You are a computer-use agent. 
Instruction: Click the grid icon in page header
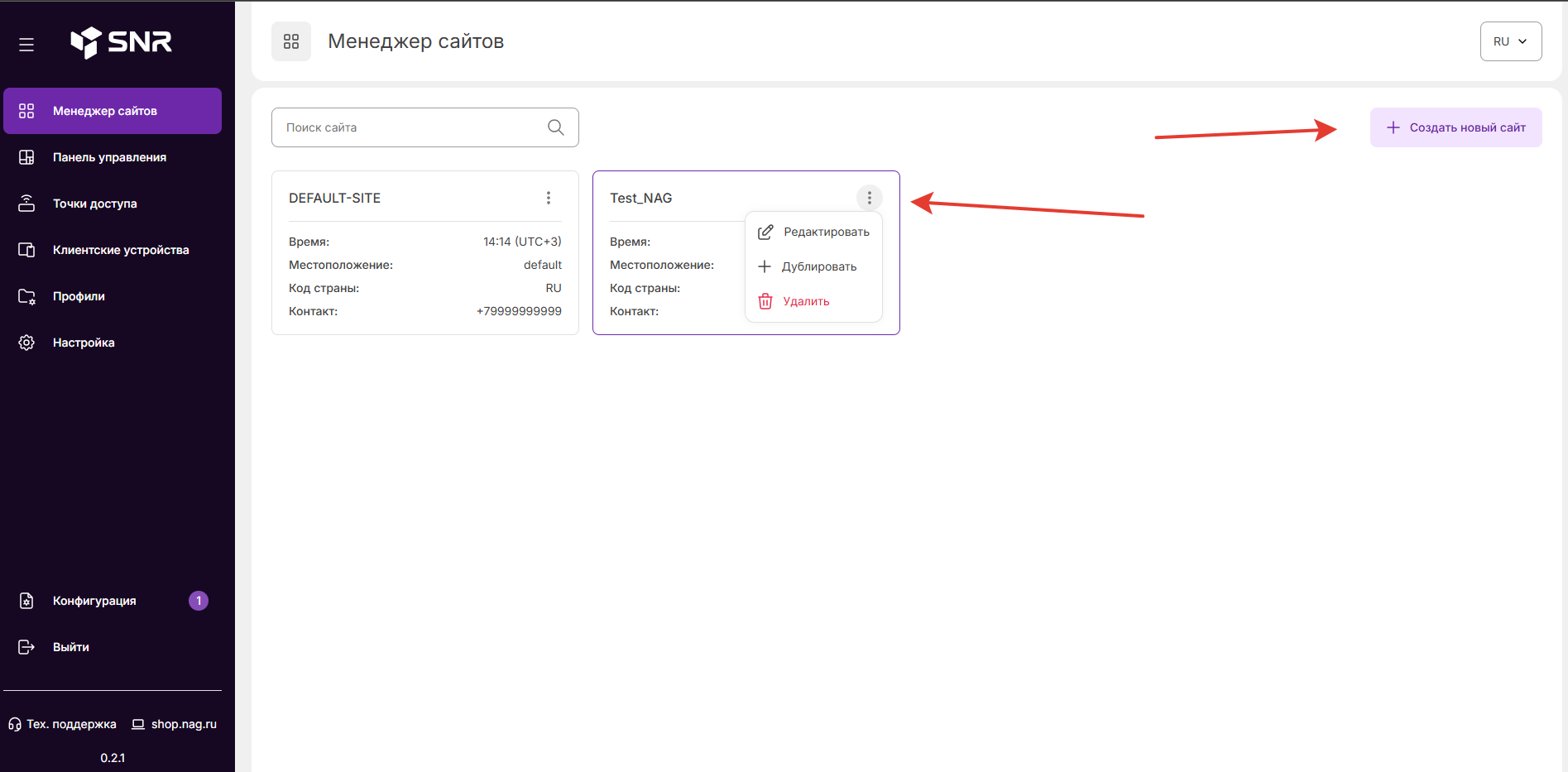pyautogui.click(x=291, y=41)
